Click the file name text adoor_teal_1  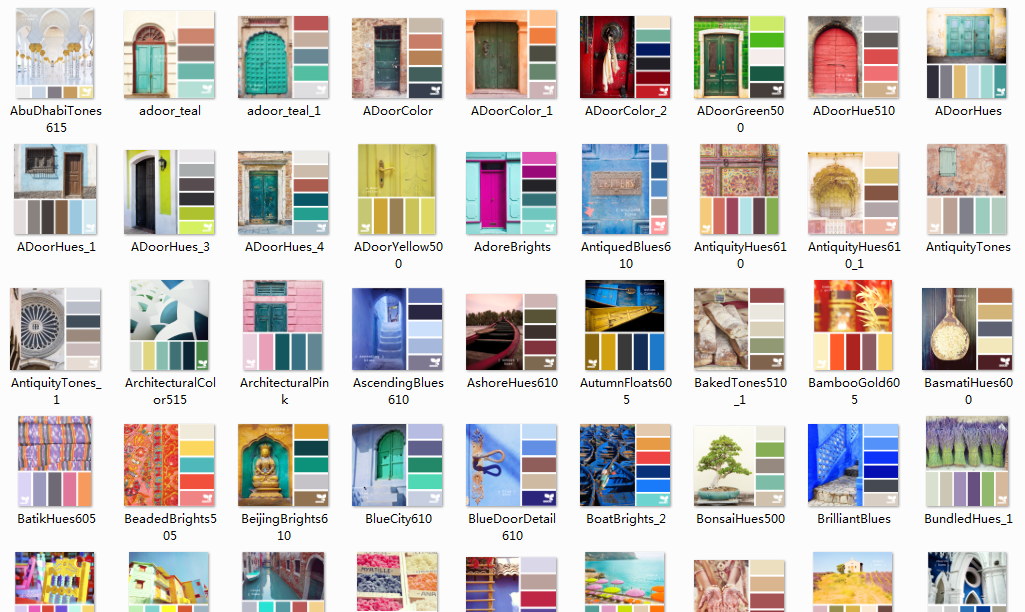(284, 111)
